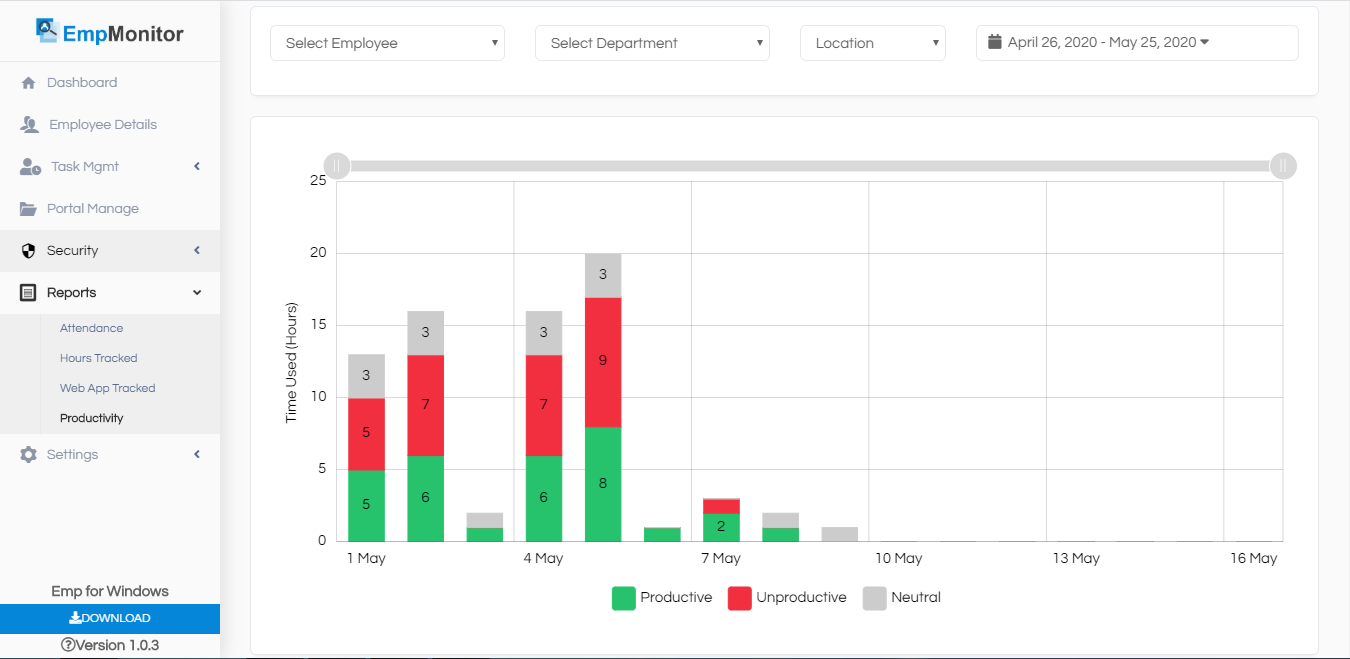
Task: Click the 16 May x-axis label
Action: click(x=1253, y=558)
